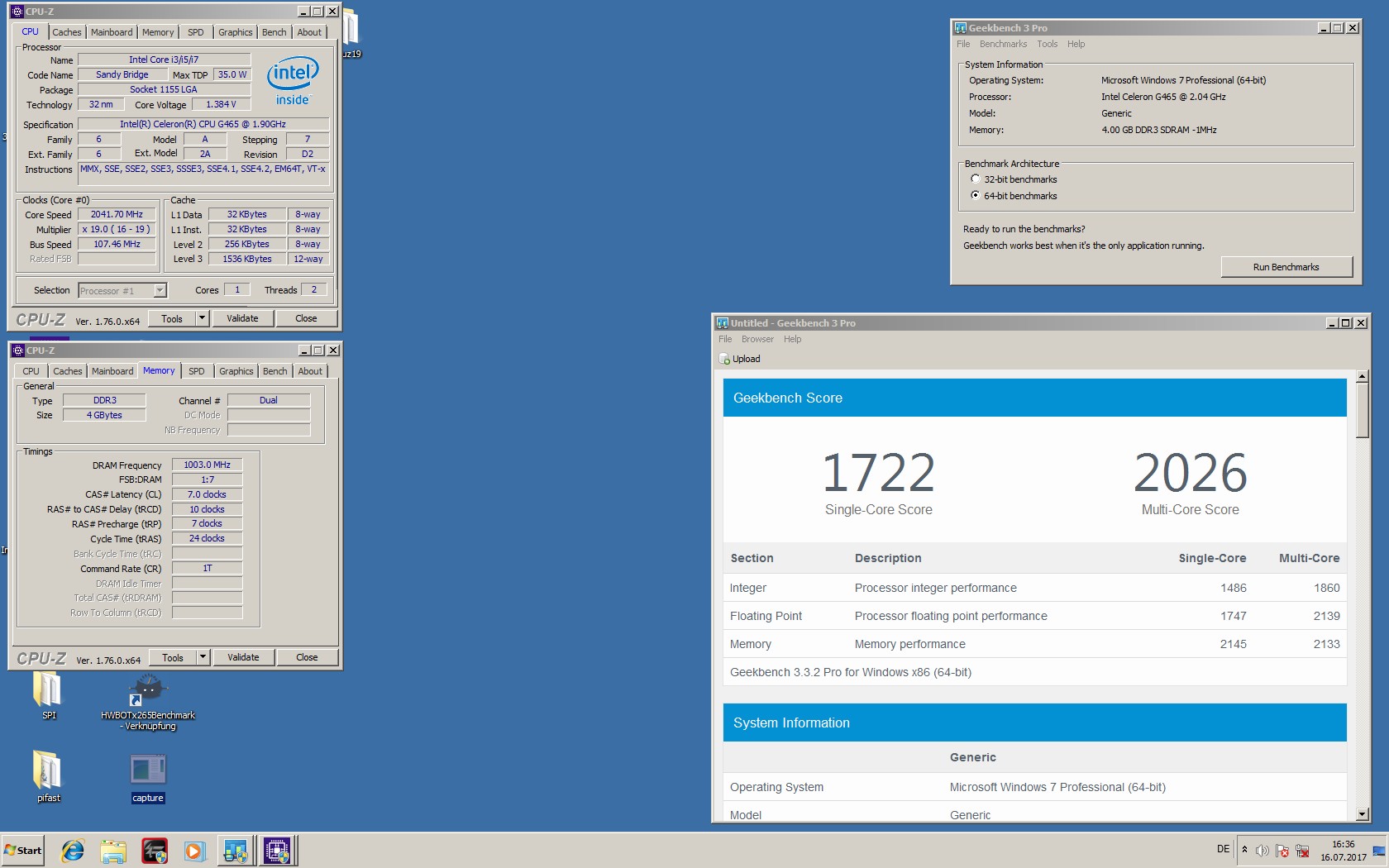Open the red-black pinned app in taskbar
This screenshot has height=868, width=1389.
pos(154,850)
